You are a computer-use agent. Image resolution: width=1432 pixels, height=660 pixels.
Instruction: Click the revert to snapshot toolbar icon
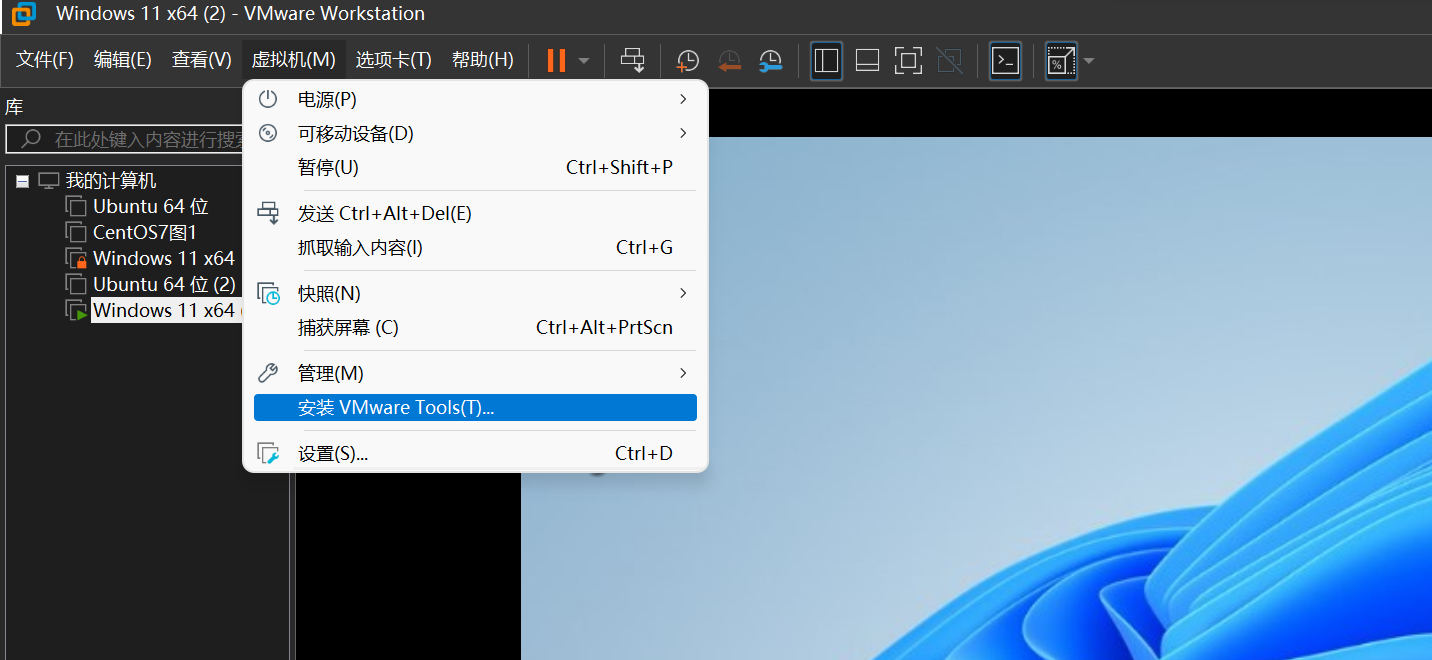tap(729, 61)
